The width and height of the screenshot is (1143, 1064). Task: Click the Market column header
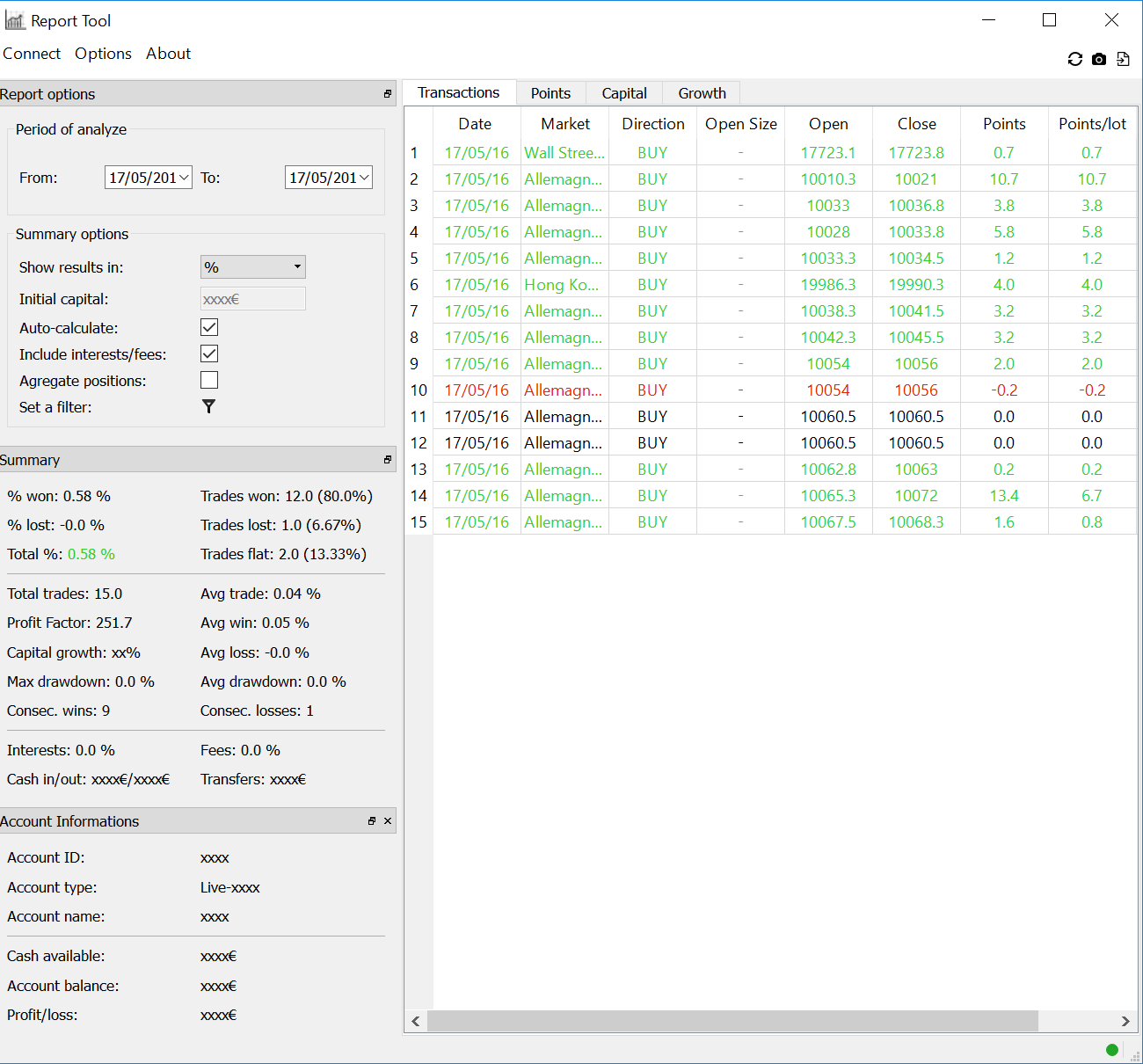(x=565, y=124)
